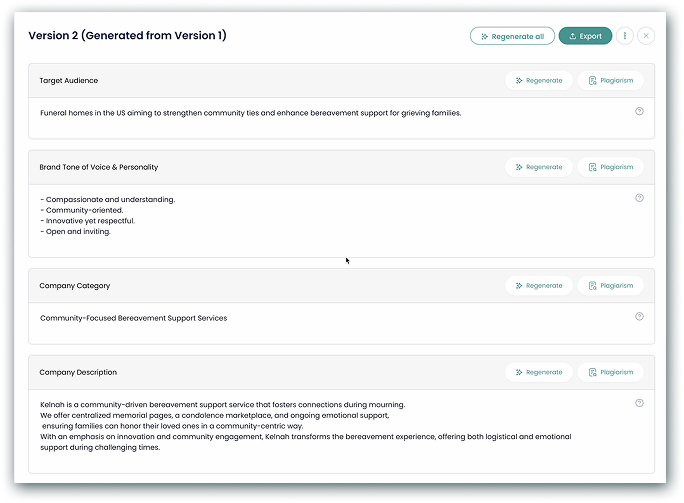
Task: Open help icon beside Company Category text
Action: click(639, 316)
